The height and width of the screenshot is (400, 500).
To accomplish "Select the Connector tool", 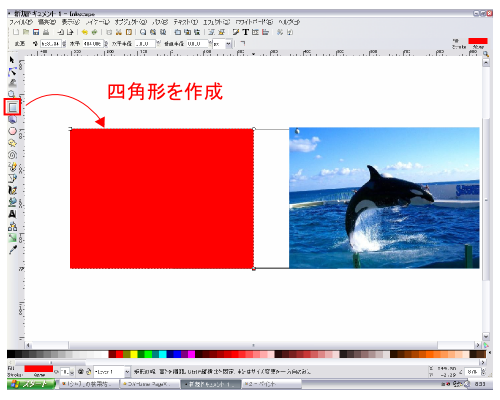I will (x=12, y=226).
